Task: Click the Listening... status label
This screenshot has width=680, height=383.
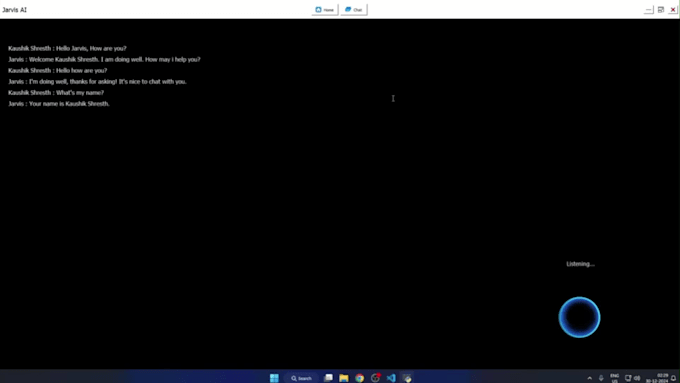Action: (580, 264)
